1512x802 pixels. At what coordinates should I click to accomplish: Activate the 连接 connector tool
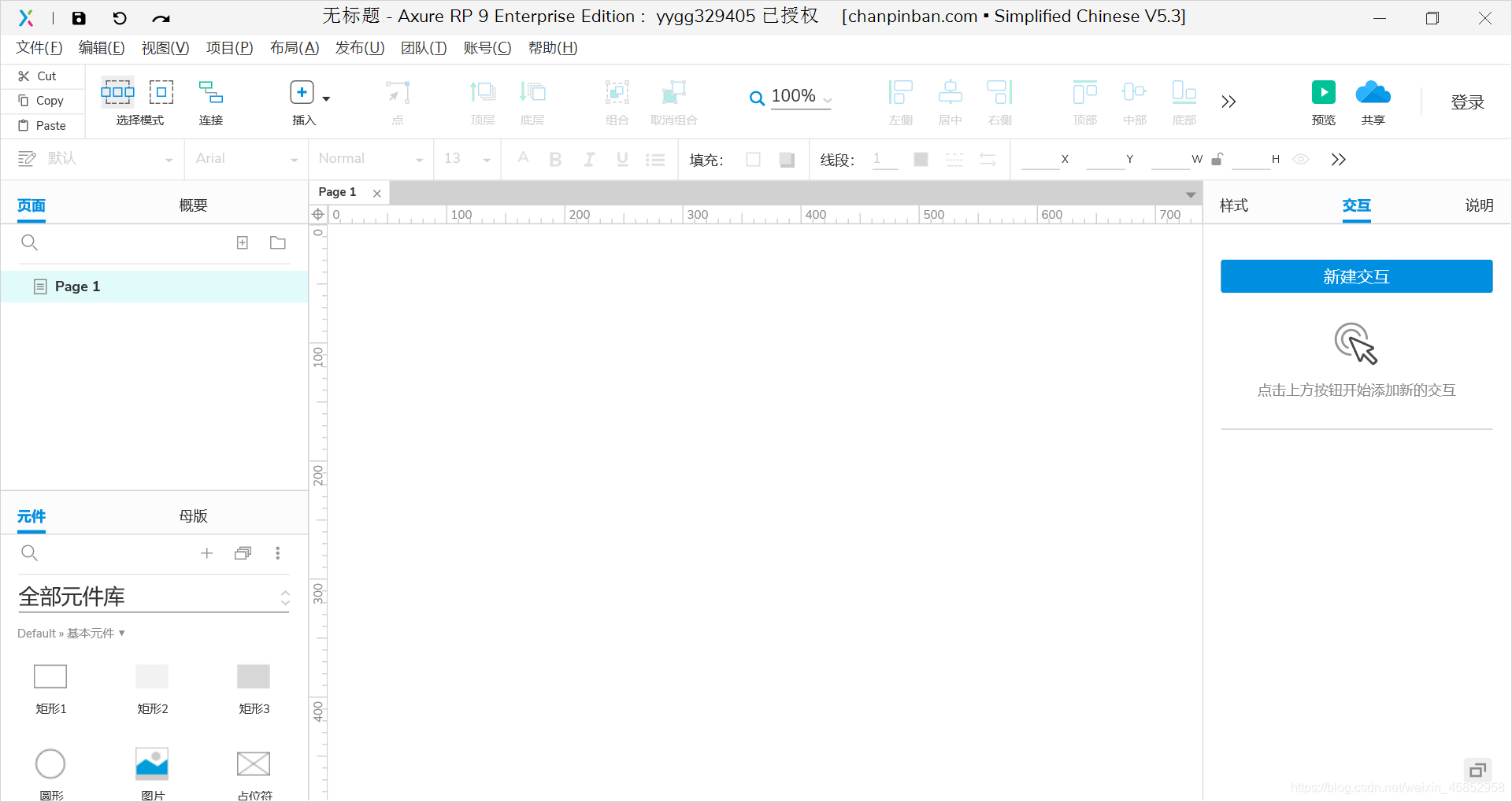(210, 102)
